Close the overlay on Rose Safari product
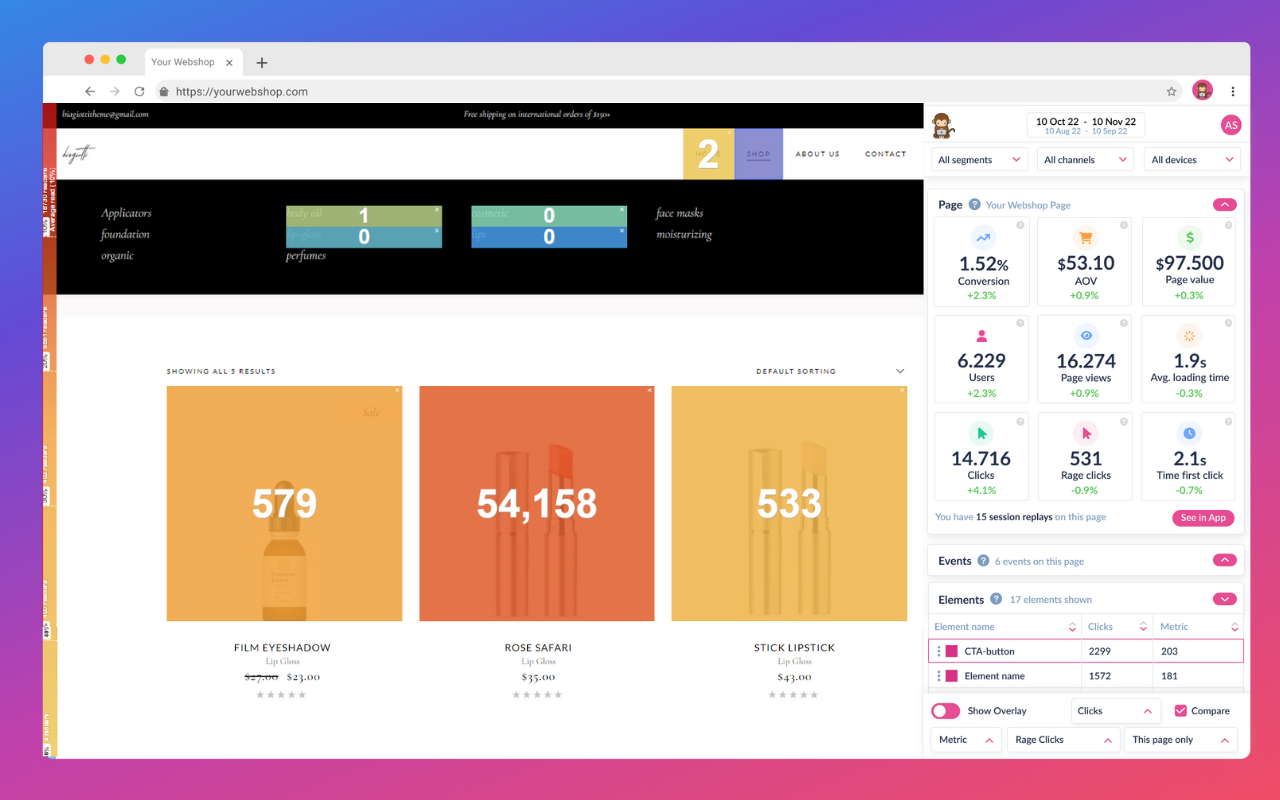 pos(650,390)
